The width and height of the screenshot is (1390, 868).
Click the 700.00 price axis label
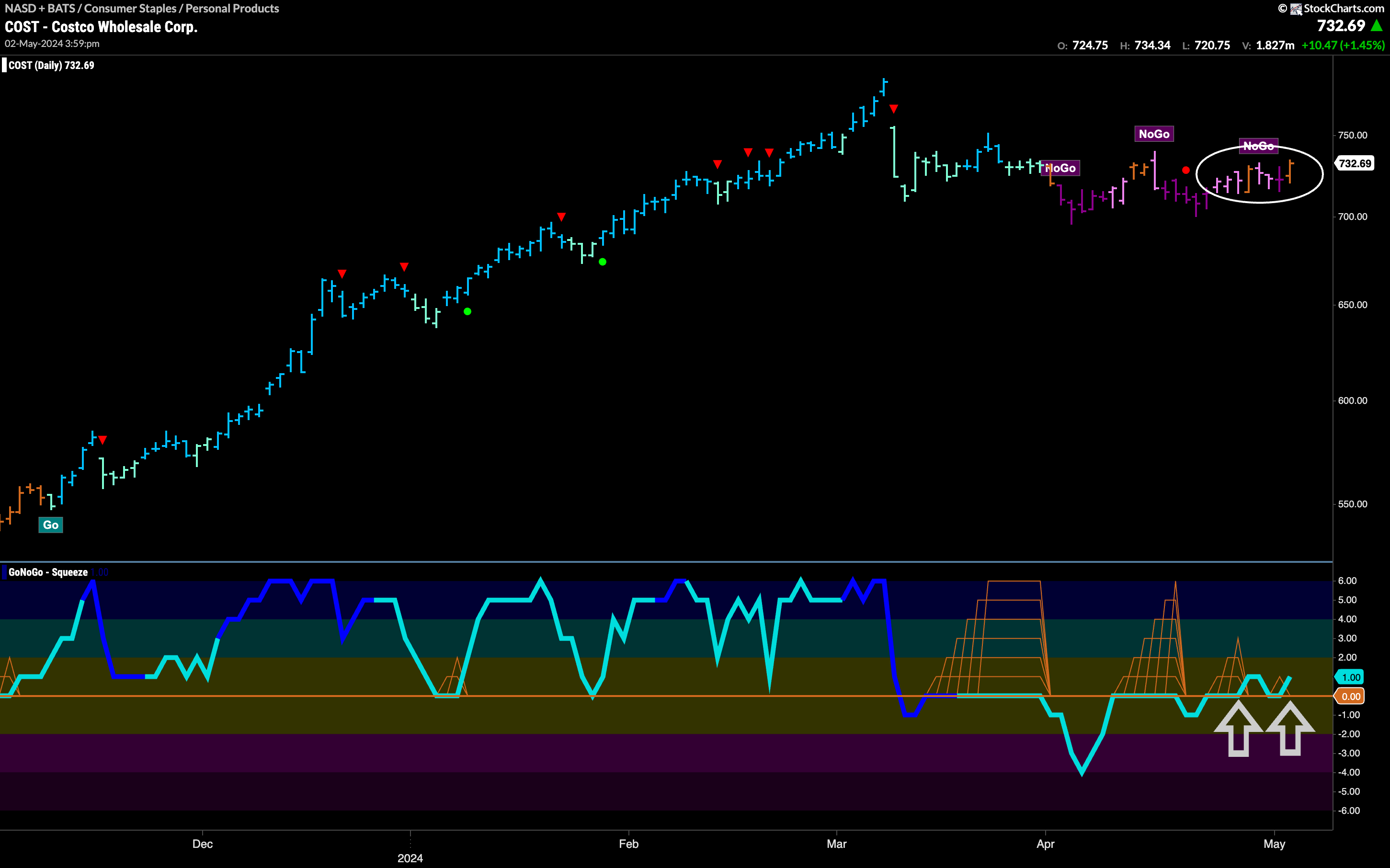pyautogui.click(x=1352, y=217)
